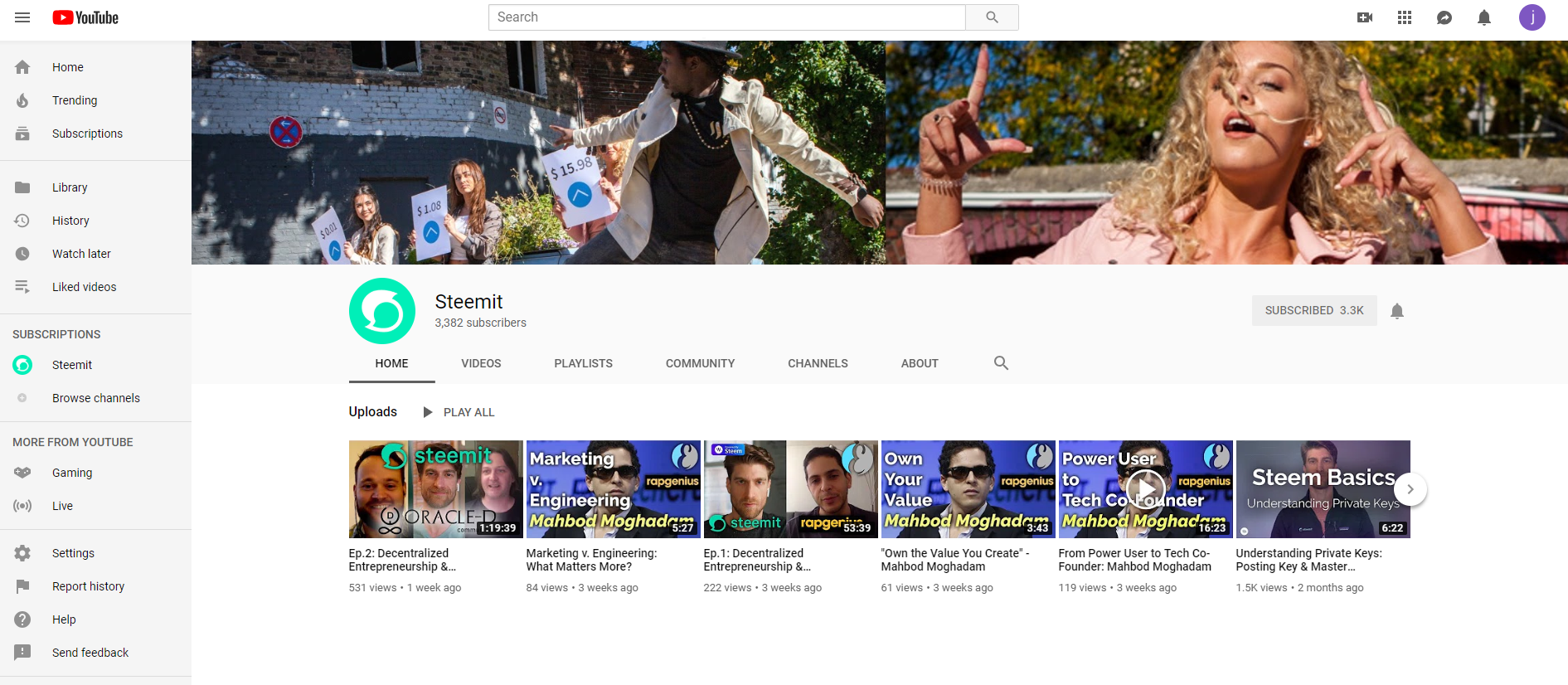Screen dimensions: 1568x685
Task: Open title 'Own the Value You Create'
Action: (x=955, y=560)
